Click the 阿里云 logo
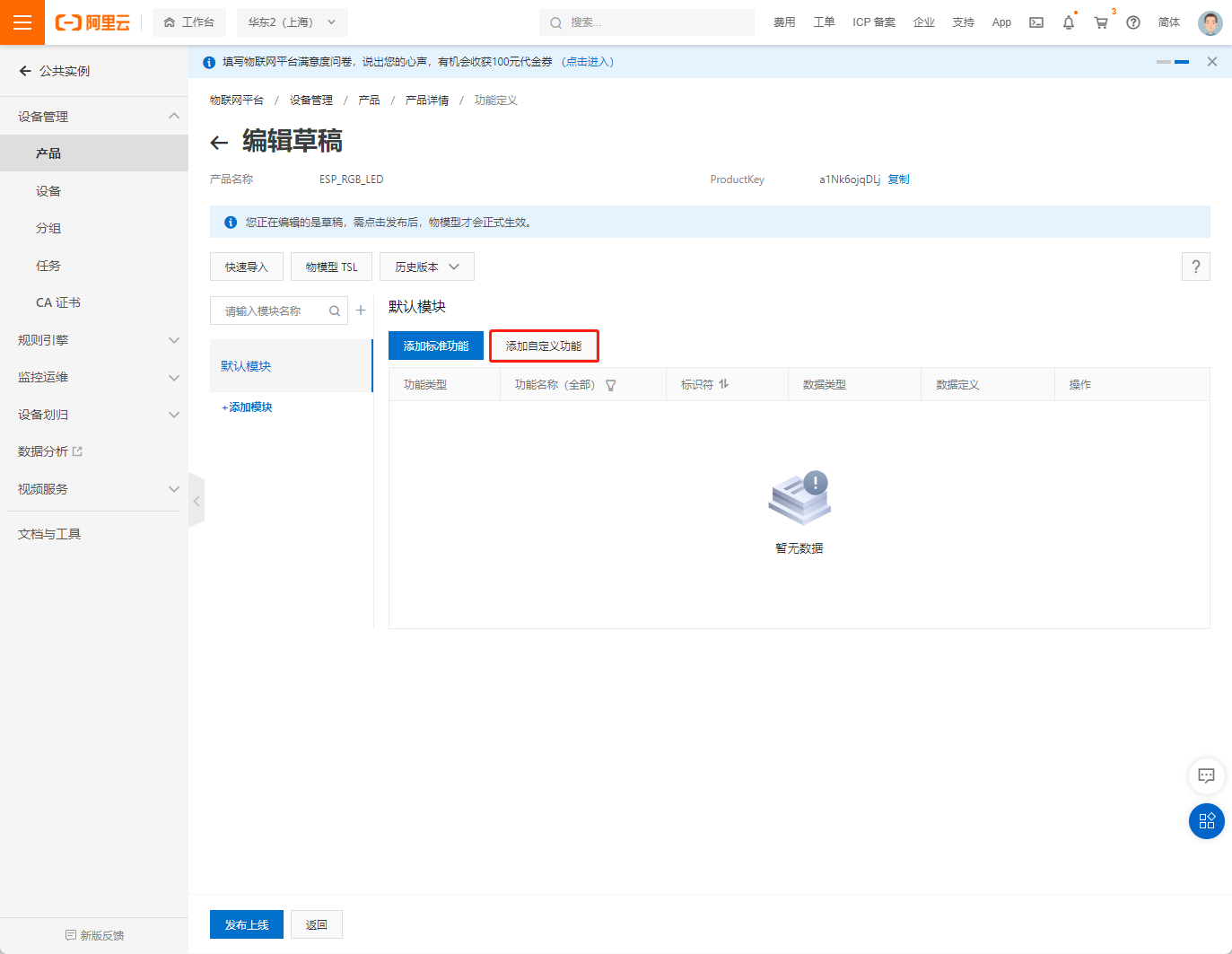The width and height of the screenshot is (1232, 954). coord(92,22)
